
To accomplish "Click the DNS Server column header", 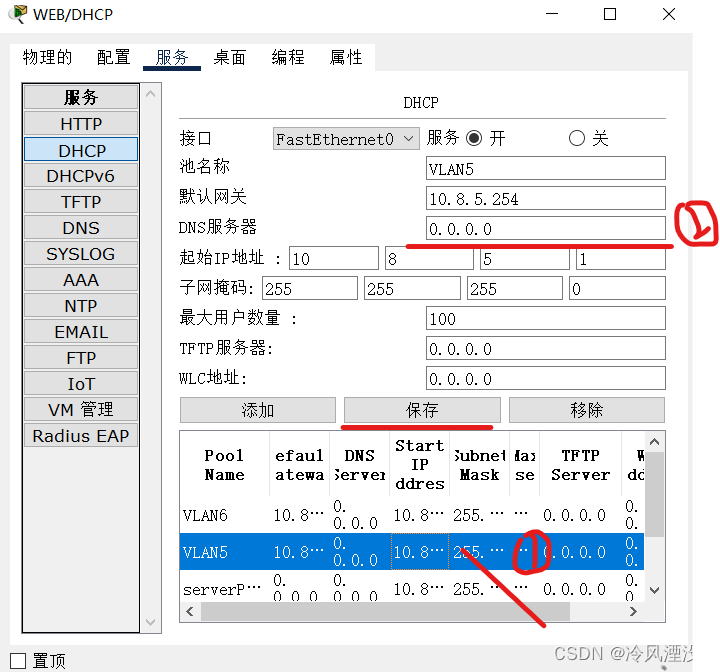I will (360, 464).
